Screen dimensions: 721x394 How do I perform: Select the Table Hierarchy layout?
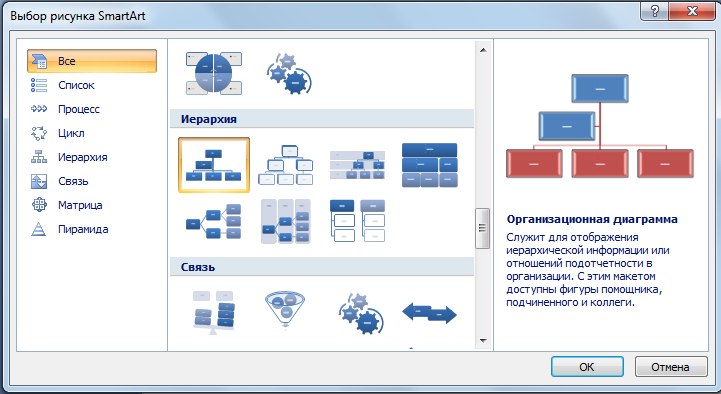[429, 165]
